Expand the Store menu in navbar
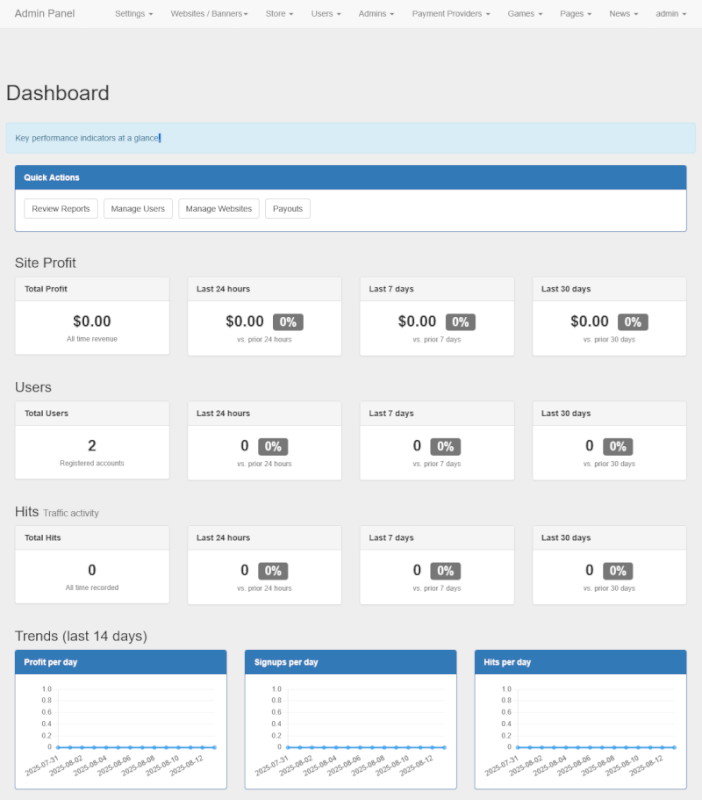Screen dimensions: 702x800 279,15
